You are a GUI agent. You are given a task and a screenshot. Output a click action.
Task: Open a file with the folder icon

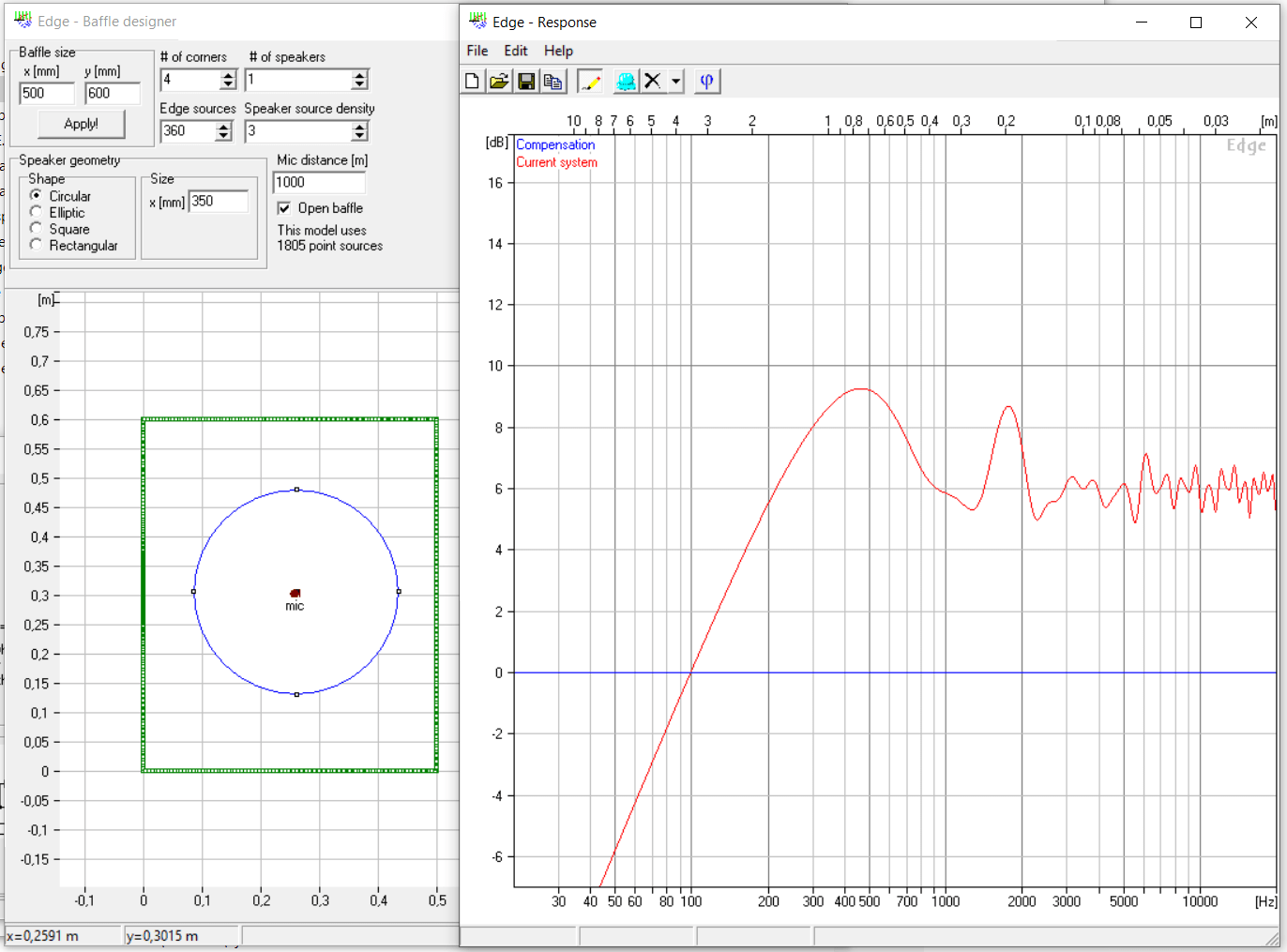[x=499, y=82]
